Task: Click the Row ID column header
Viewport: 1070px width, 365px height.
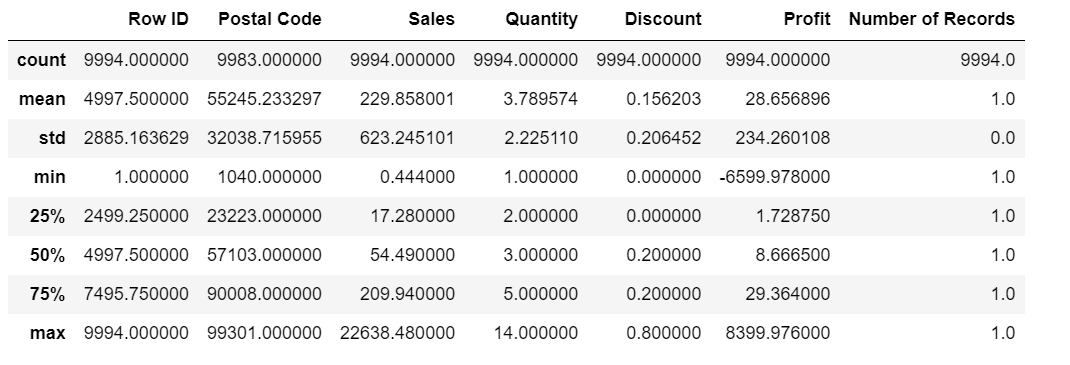Action: (x=158, y=19)
